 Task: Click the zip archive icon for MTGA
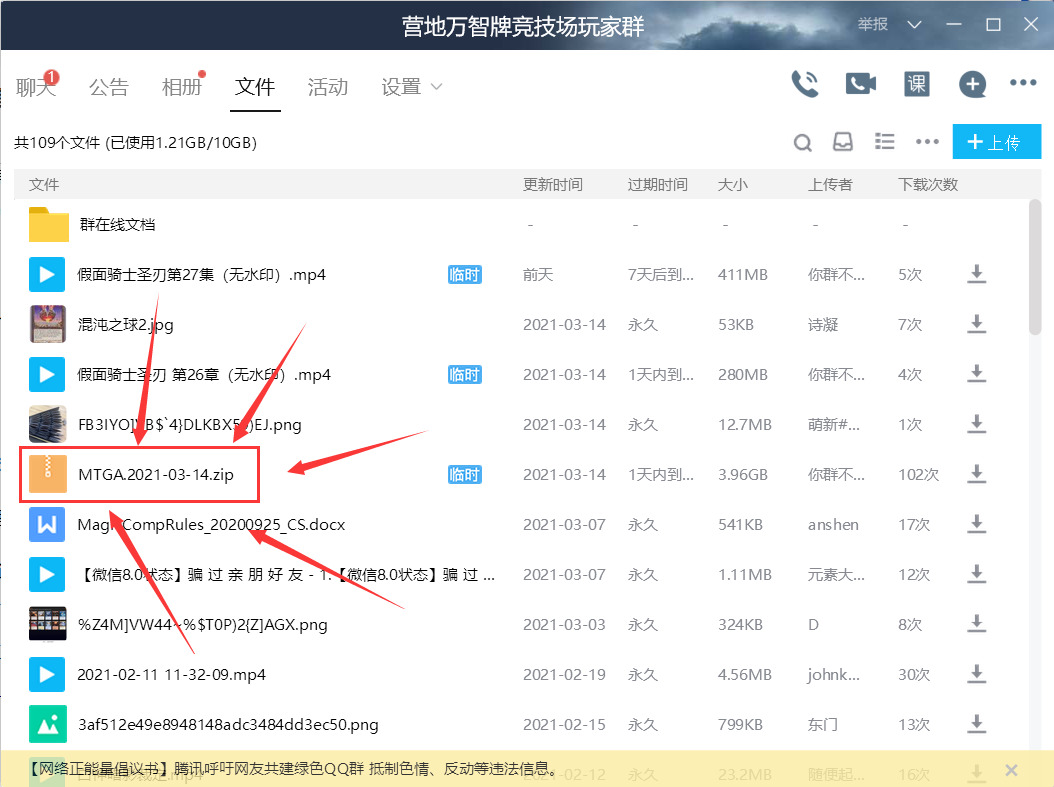tap(48, 474)
